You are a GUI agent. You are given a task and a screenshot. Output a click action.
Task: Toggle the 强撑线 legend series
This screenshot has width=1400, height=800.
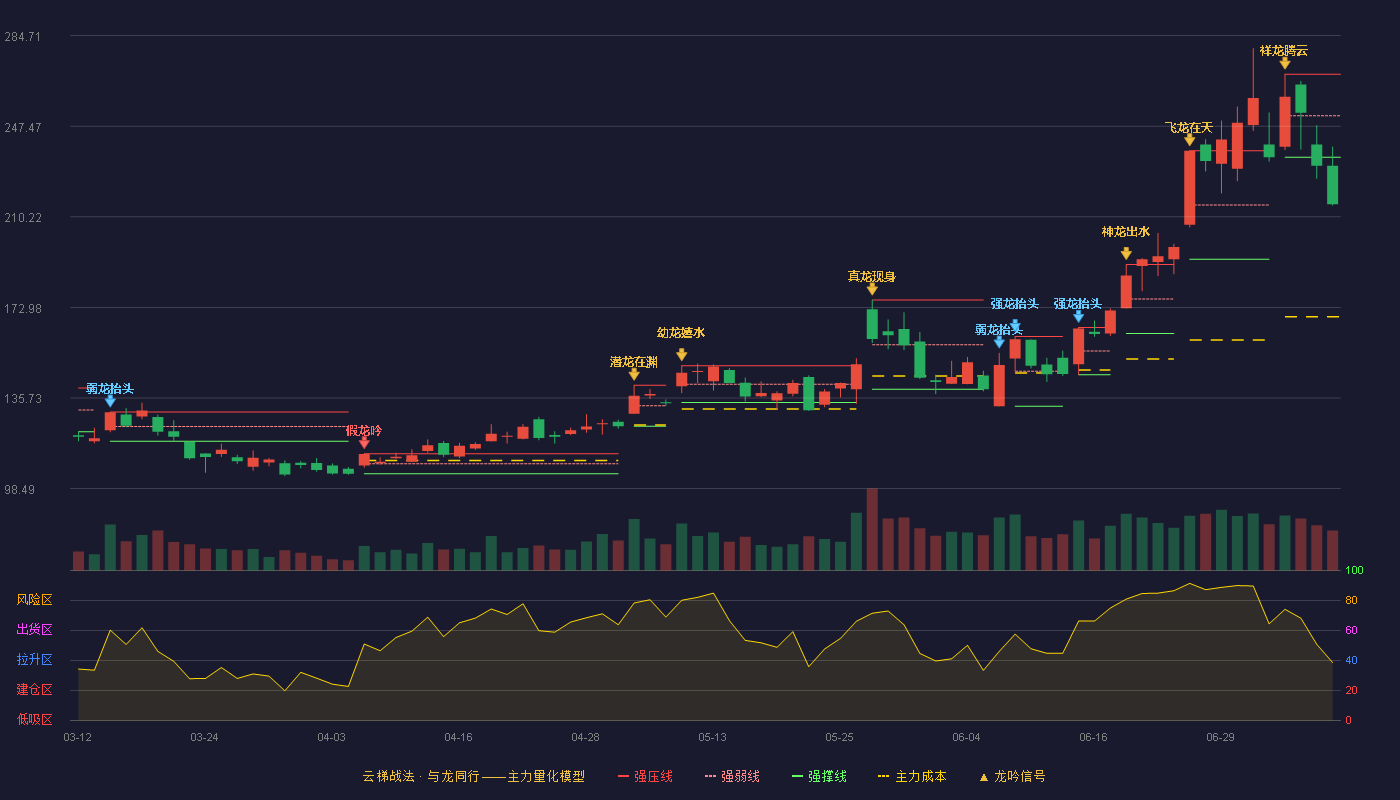point(819,776)
